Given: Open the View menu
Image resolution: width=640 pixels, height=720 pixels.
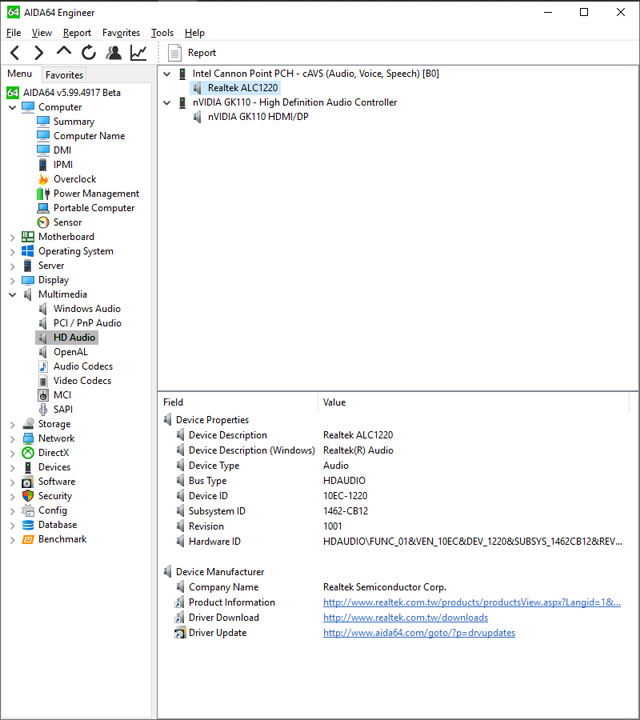Looking at the screenshot, I should [42, 33].
